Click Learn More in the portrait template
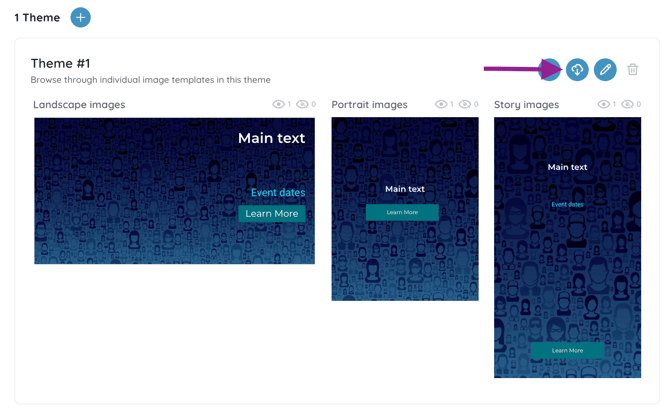This screenshot has height=418, width=670. (402, 212)
